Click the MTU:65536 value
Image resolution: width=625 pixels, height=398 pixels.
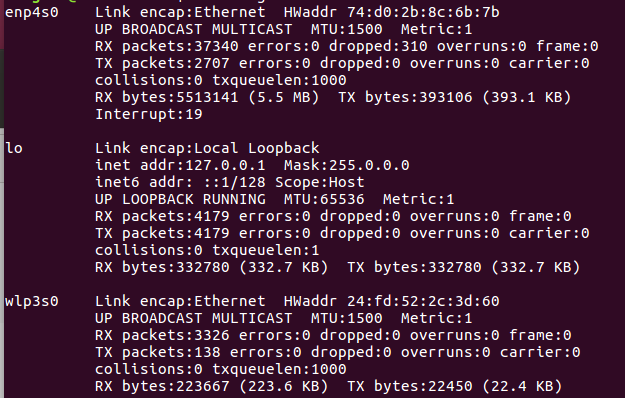point(324,199)
